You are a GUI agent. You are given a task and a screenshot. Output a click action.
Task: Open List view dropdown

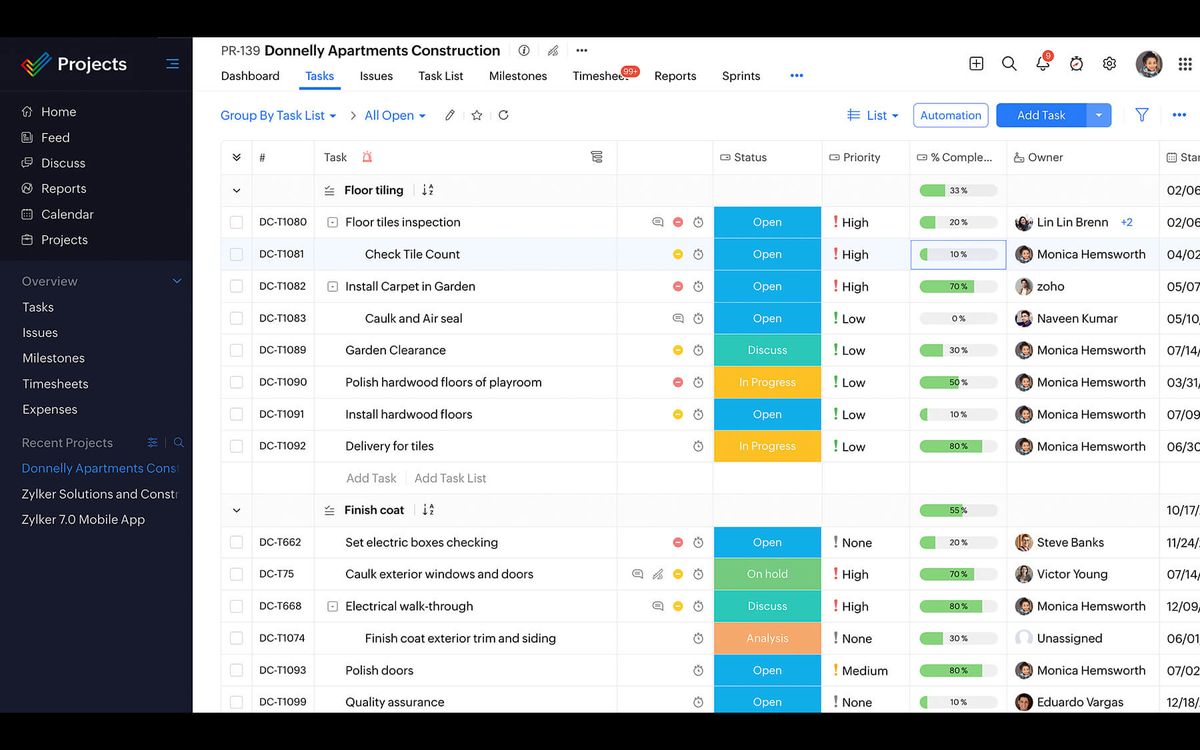coord(873,115)
